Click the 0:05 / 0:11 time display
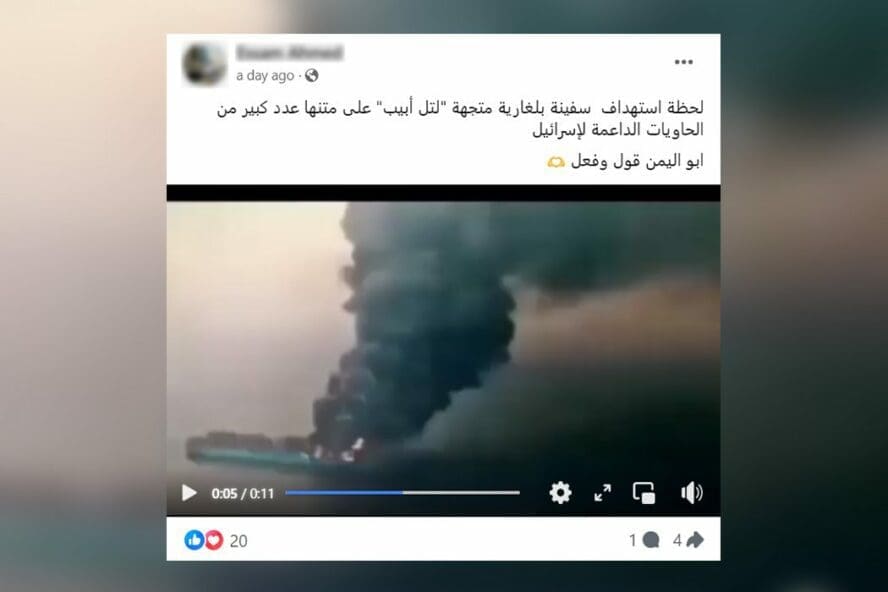The image size is (888, 592). pyautogui.click(x=242, y=493)
